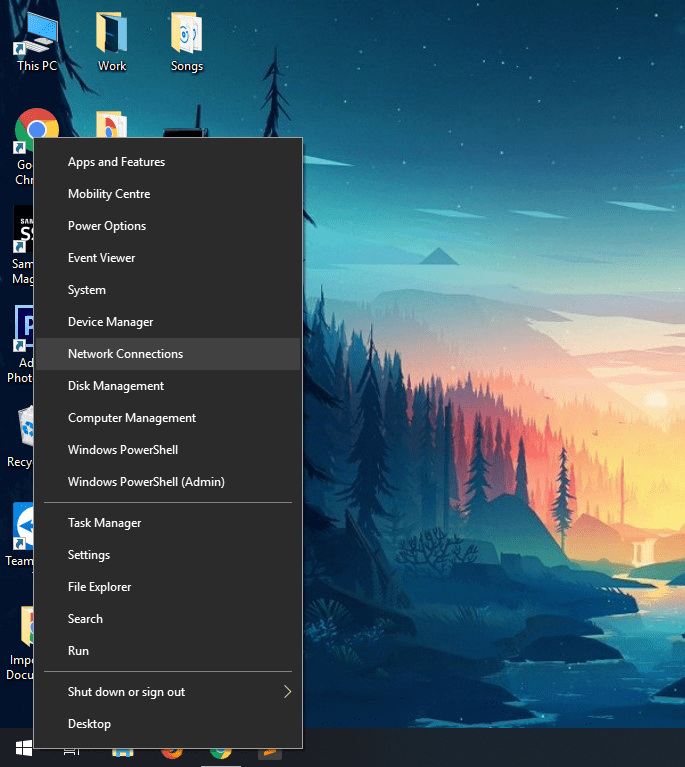This screenshot has width=685, height=767.
Task: Choose Desktop at the menu bottom
Action: click(x=168, y=724)
